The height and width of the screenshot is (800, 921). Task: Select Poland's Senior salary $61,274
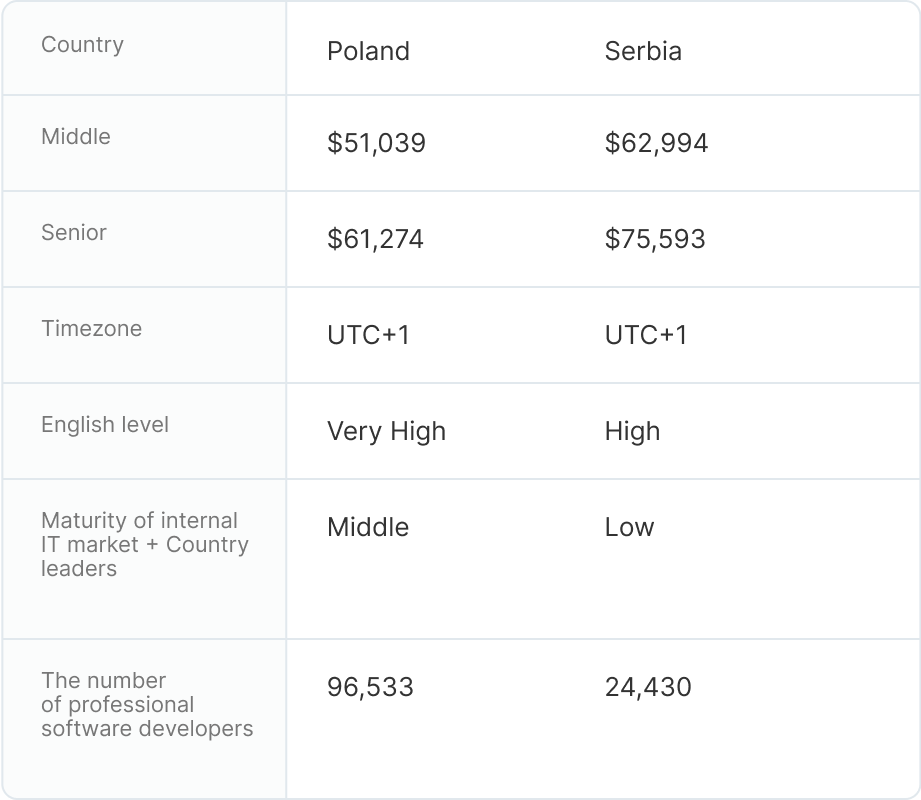pyautogui.click(x=375, y=239)
